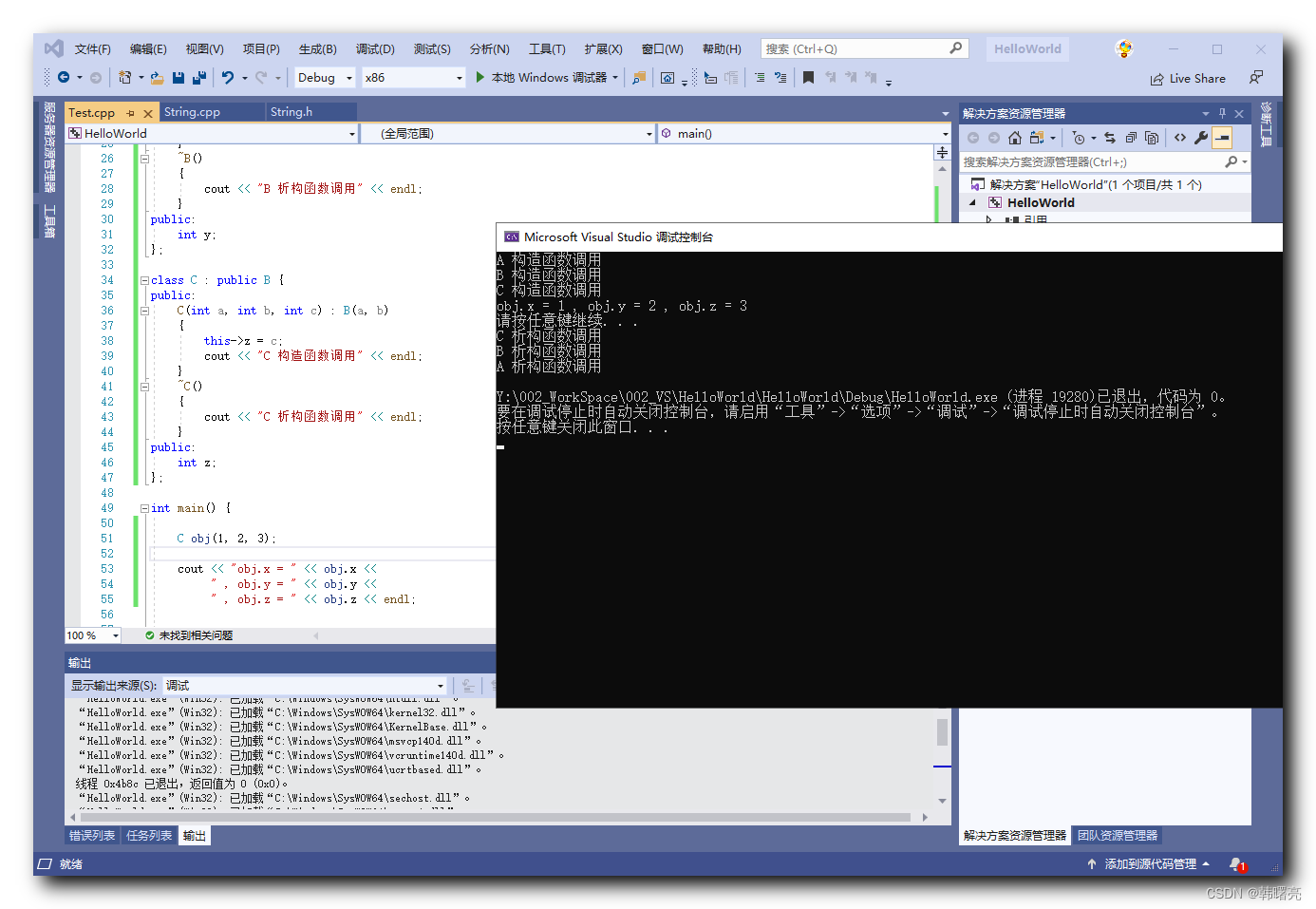
Task: Click the notifications bell in status bar
Action: click(x=1236, y=864)
